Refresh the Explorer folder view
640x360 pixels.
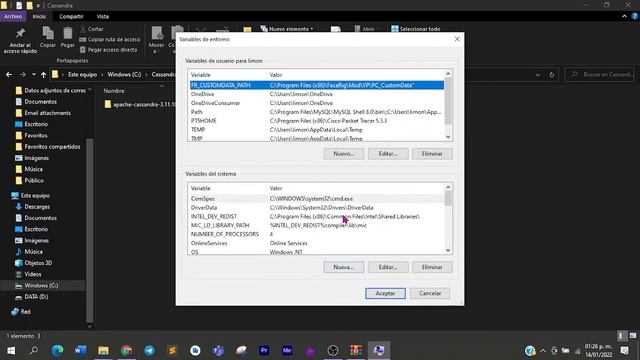click(551, 75)
